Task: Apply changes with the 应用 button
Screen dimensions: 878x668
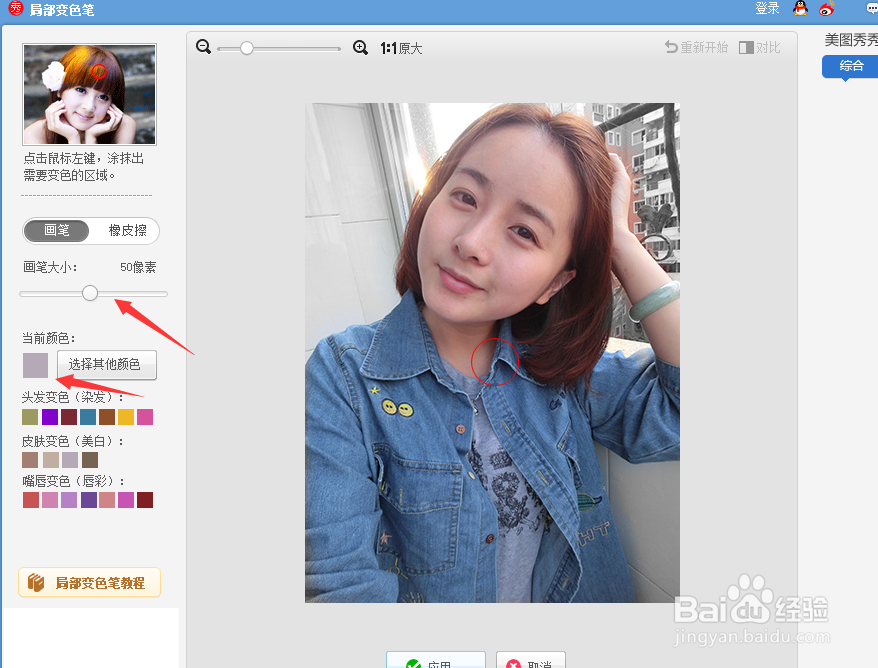Action: pos(436,662)
